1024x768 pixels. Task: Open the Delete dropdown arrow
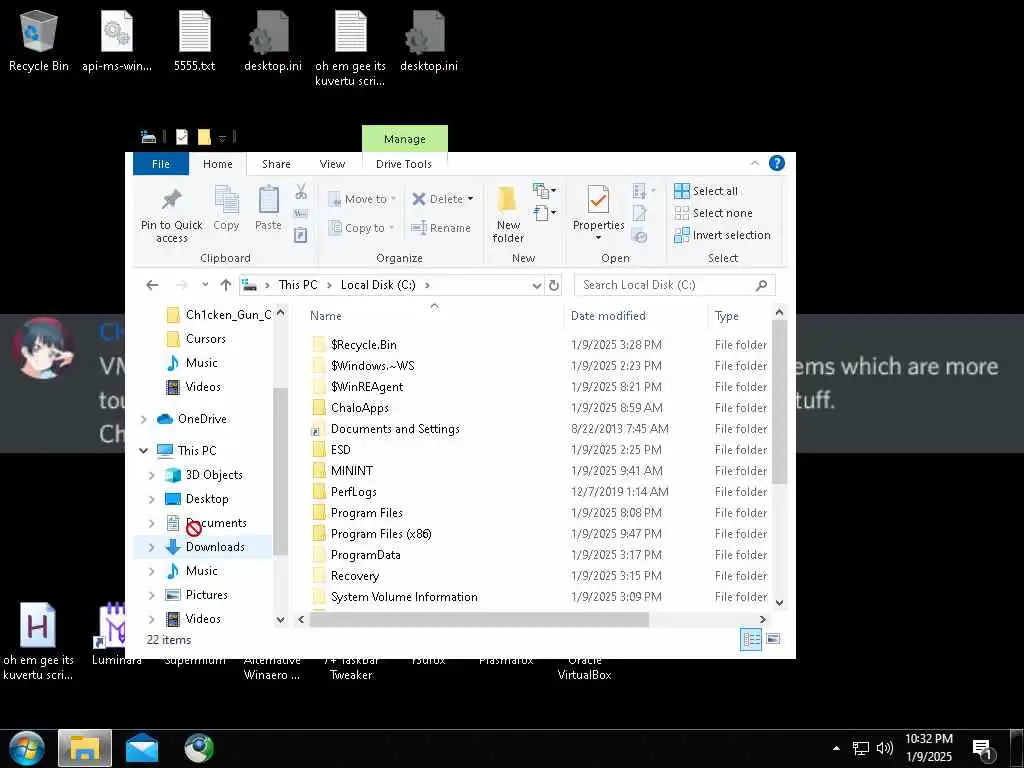coord(470,199)
